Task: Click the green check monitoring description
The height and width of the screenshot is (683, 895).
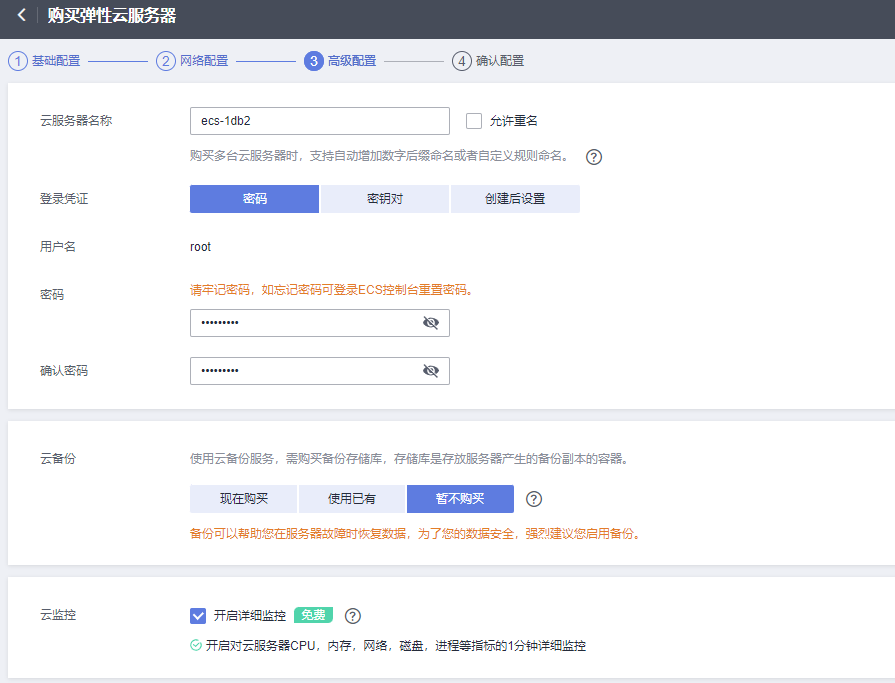Action: [388, 646]
